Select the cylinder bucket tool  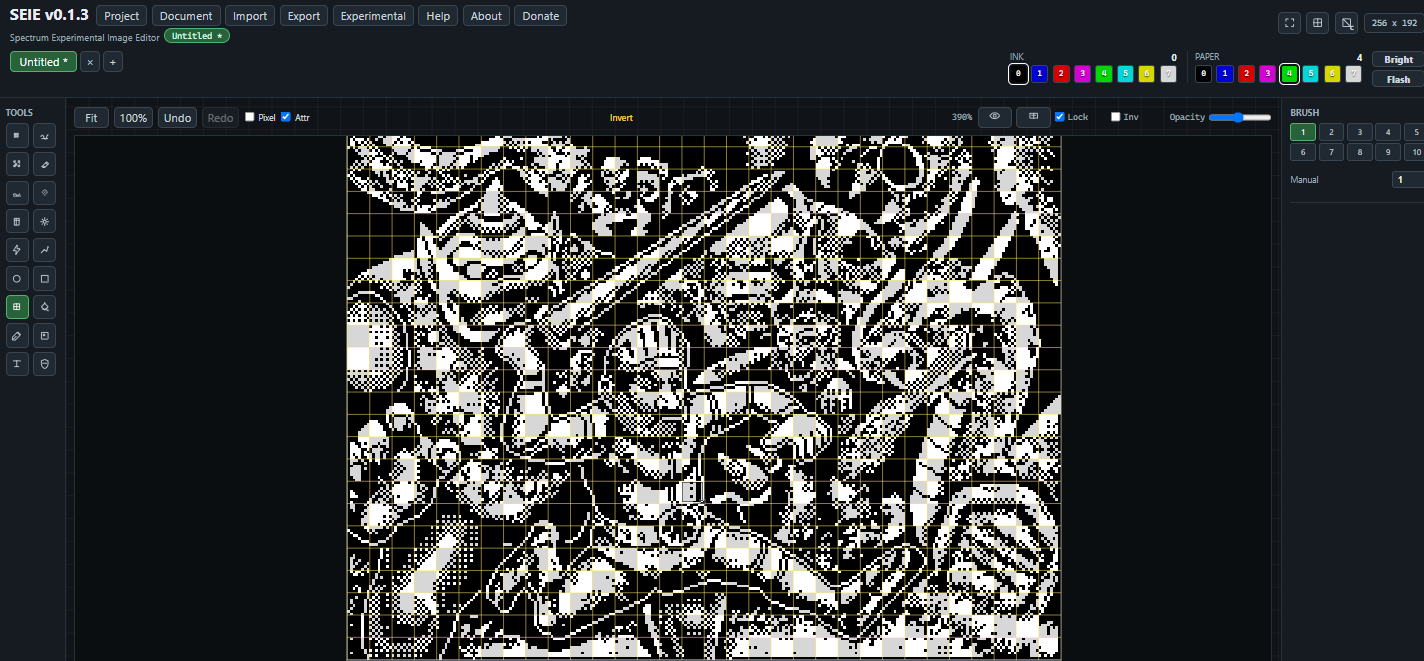(x=17, y=221)
